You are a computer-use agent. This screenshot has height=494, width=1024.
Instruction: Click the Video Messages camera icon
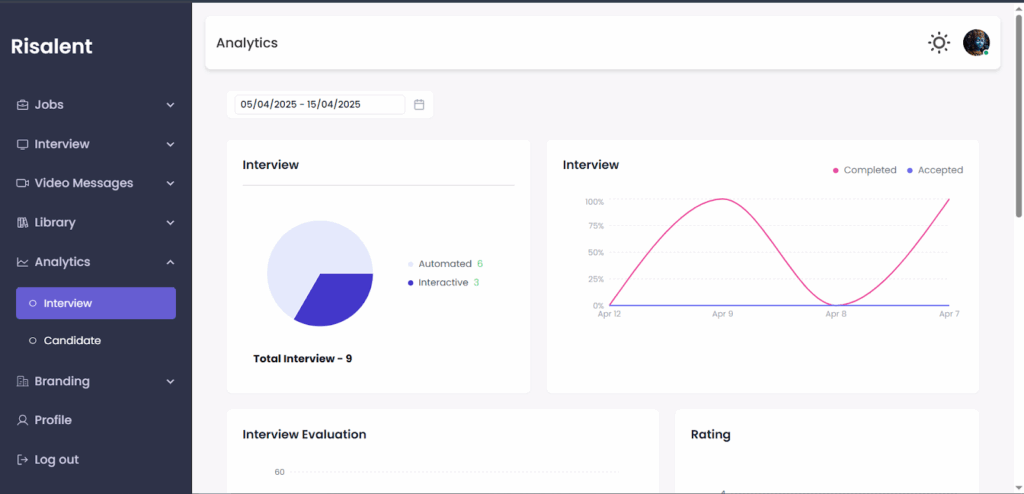coord(23,183)
